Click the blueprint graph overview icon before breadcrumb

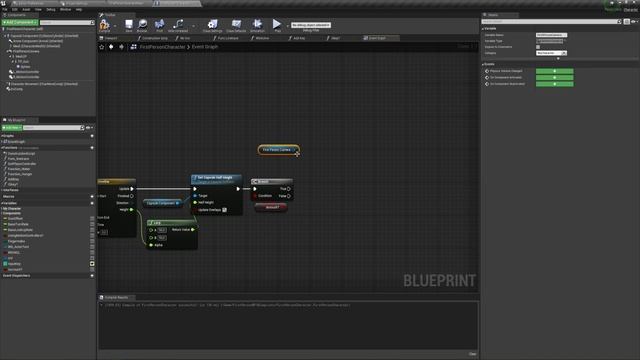[x=133, y=47]
